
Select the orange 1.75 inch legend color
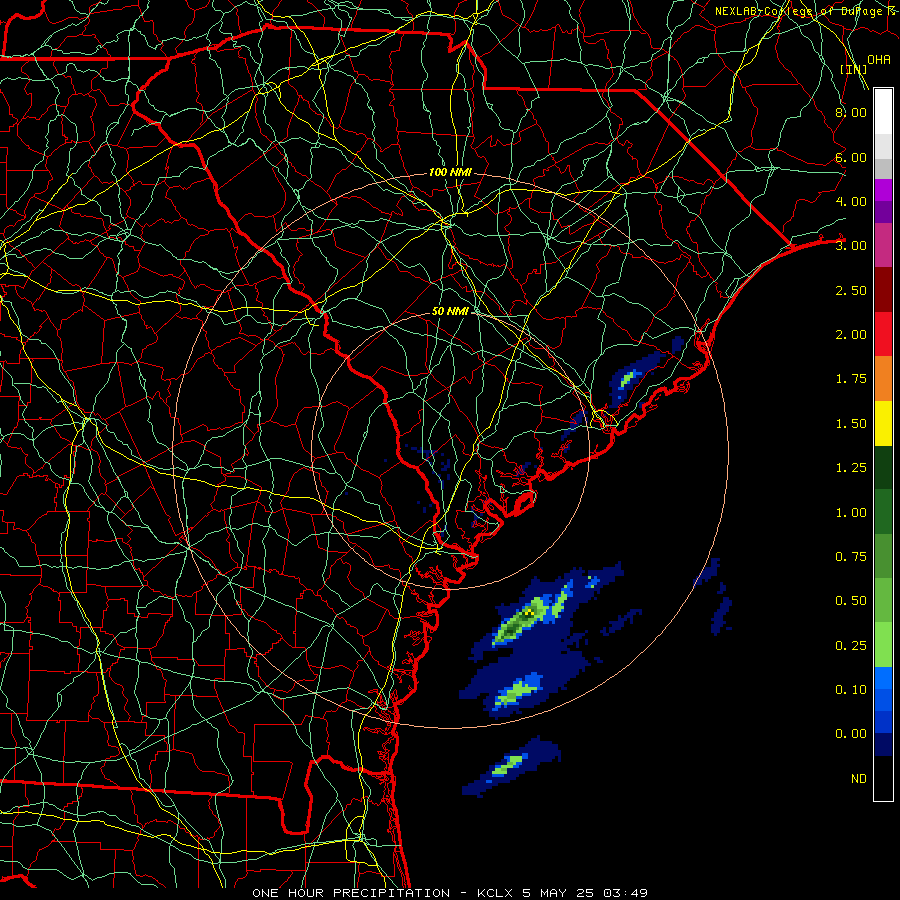883,379
